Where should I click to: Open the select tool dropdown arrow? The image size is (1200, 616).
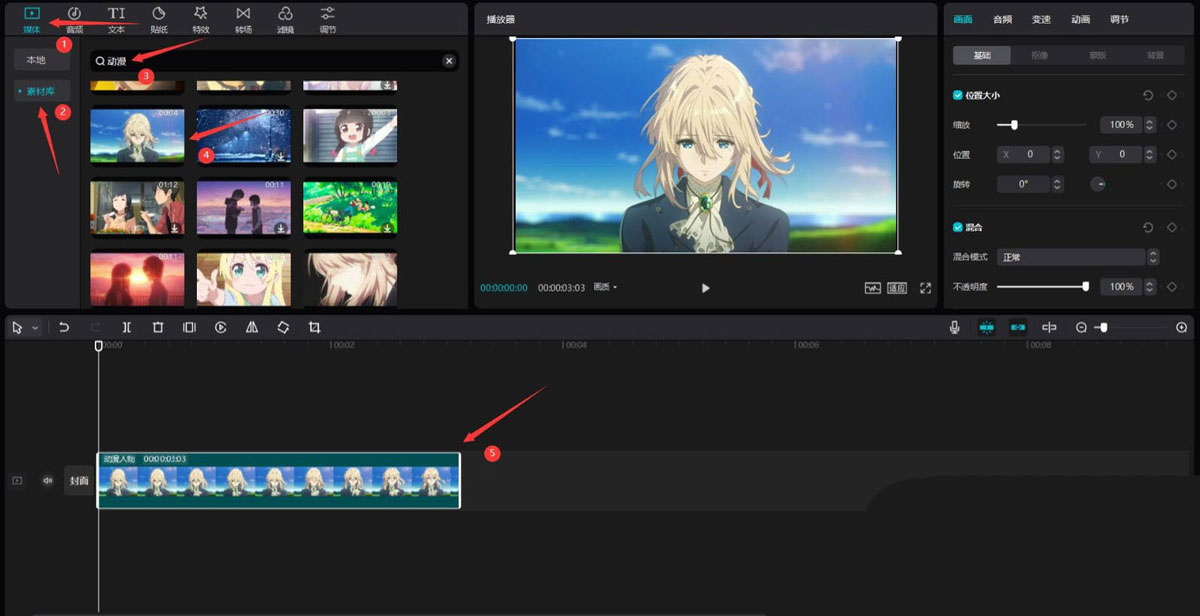tap(36, 327)
